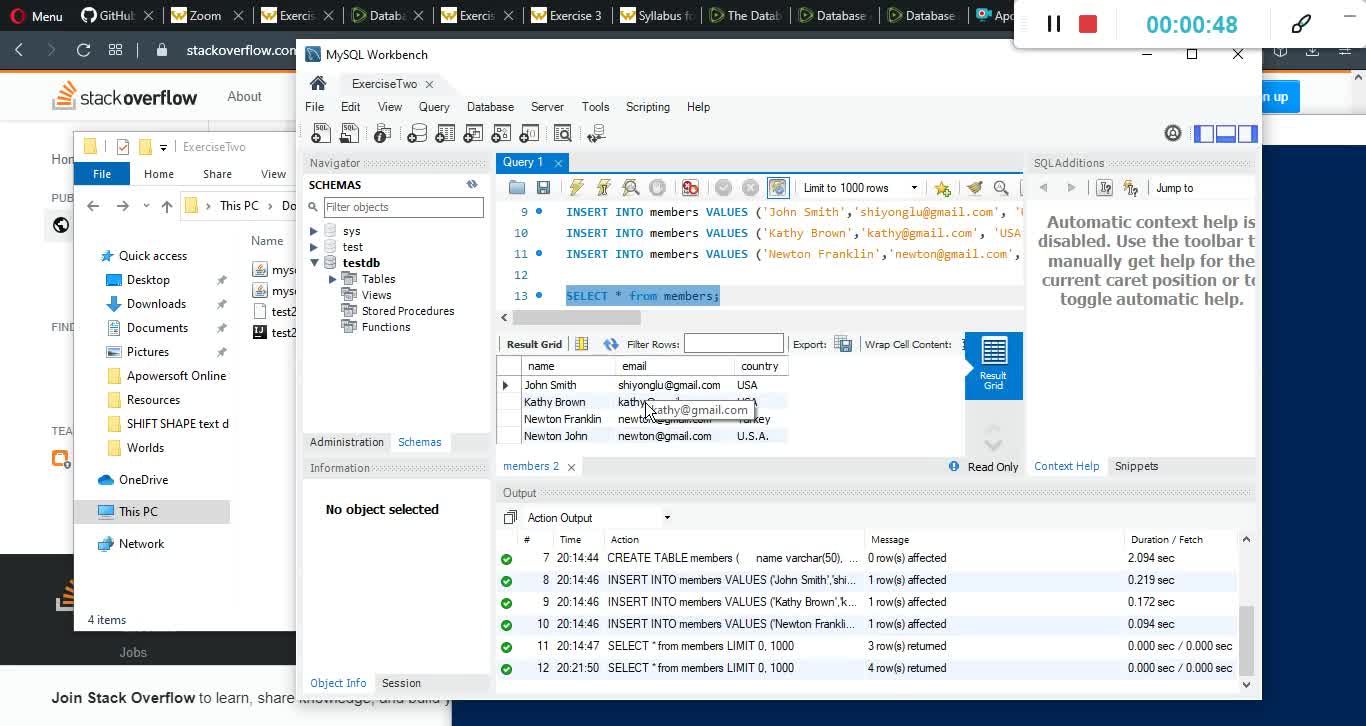Commit transaction check icon
This screenshot has height=726, width=1366.
tap(723, 188)
